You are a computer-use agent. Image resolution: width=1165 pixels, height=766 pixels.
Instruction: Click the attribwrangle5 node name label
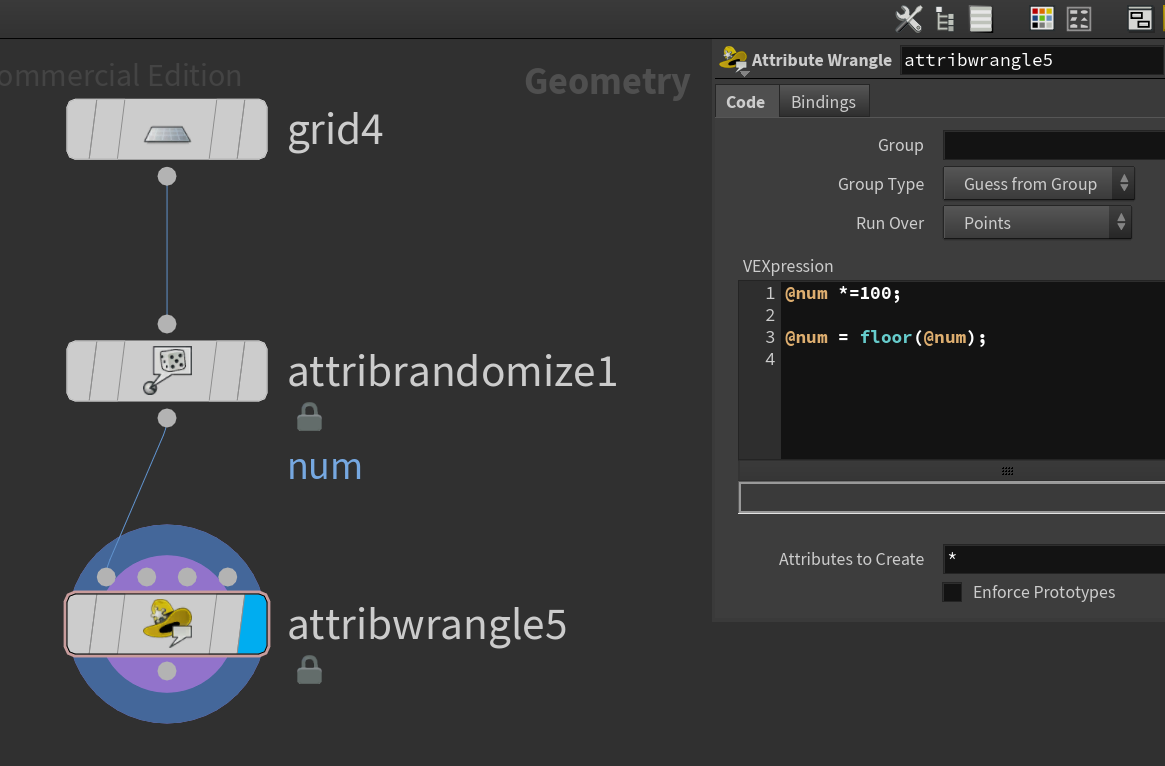tap(427, 626)
